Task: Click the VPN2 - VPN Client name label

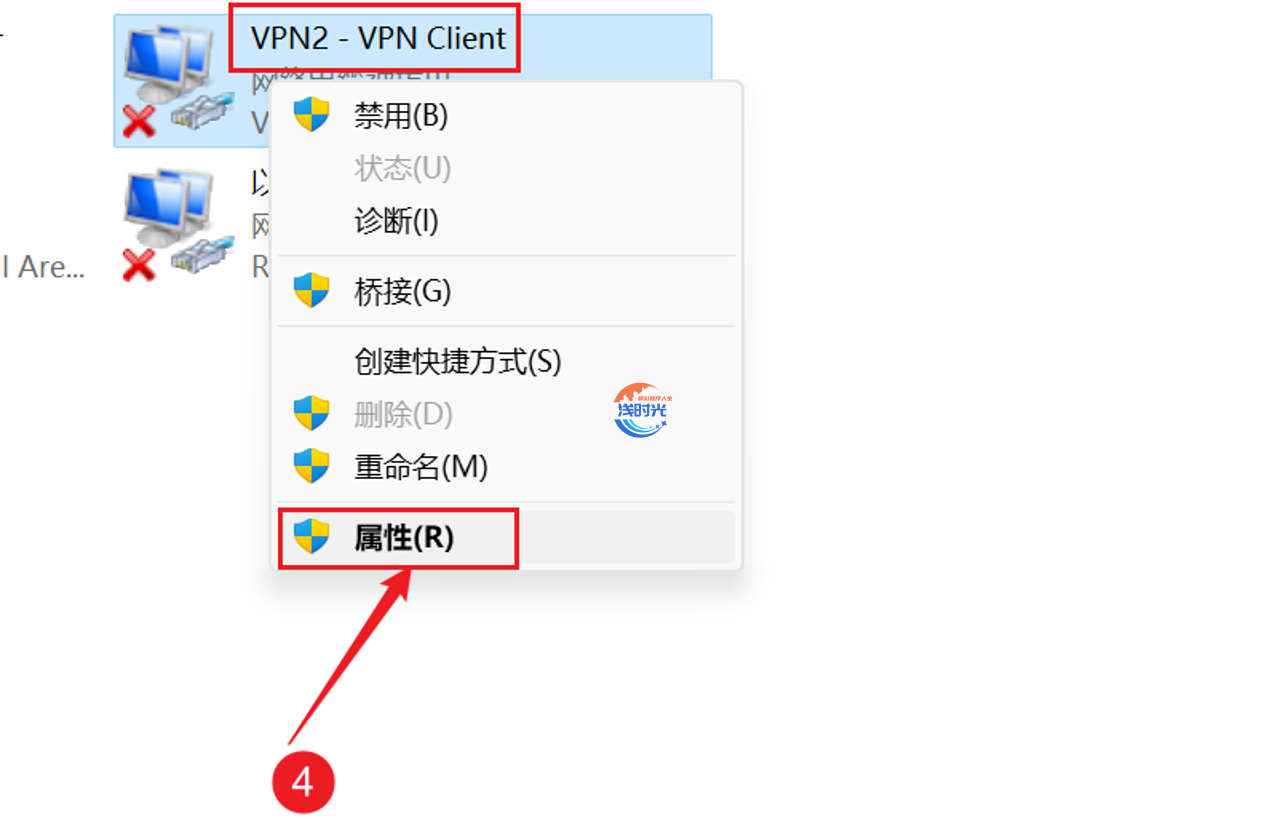Action: coord(378,38)
